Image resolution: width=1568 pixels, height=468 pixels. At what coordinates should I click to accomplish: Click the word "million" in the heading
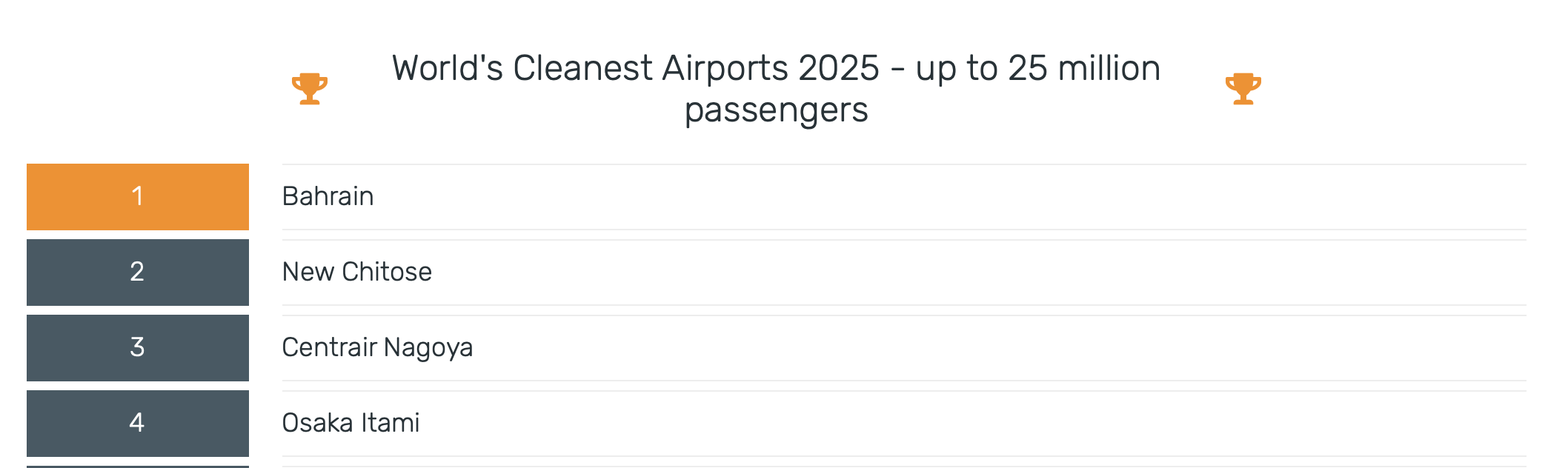point(1109,68)
